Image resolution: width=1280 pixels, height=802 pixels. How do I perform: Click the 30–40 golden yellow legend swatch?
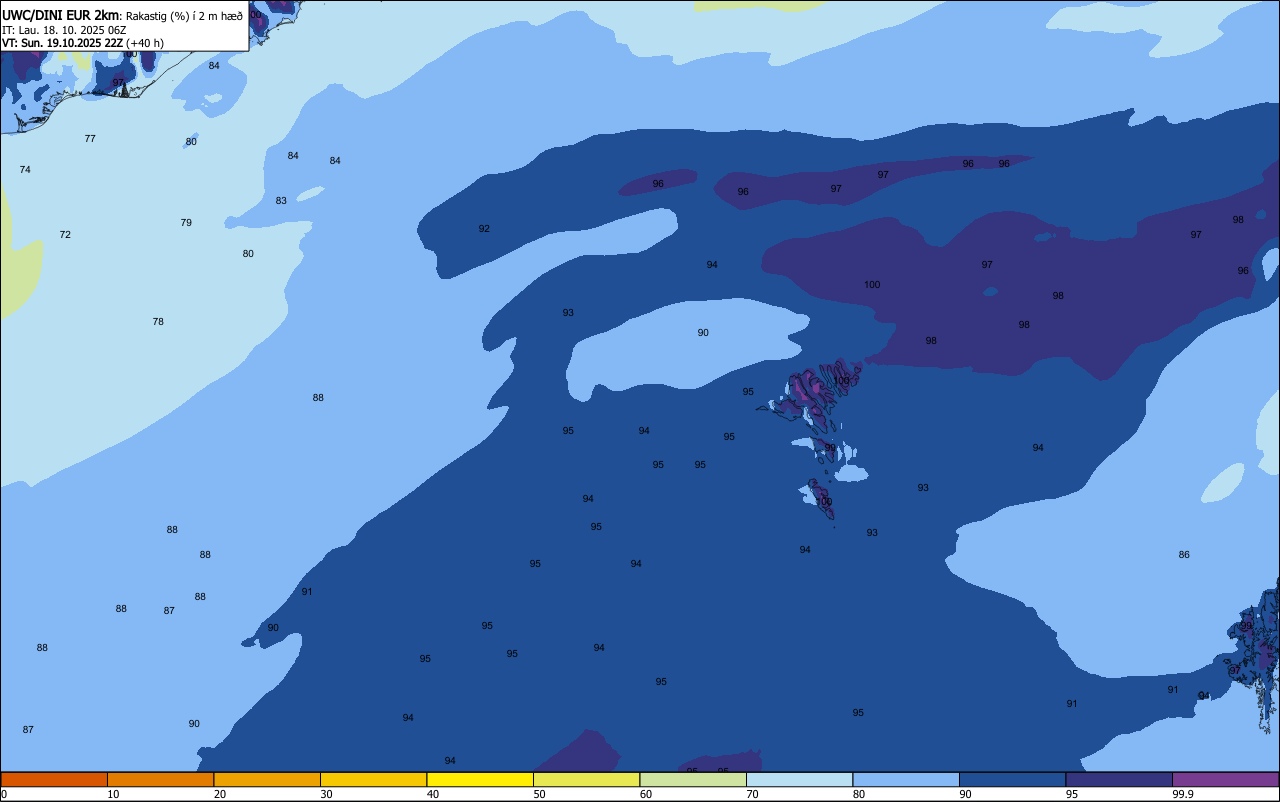click(x=373, y=779)
